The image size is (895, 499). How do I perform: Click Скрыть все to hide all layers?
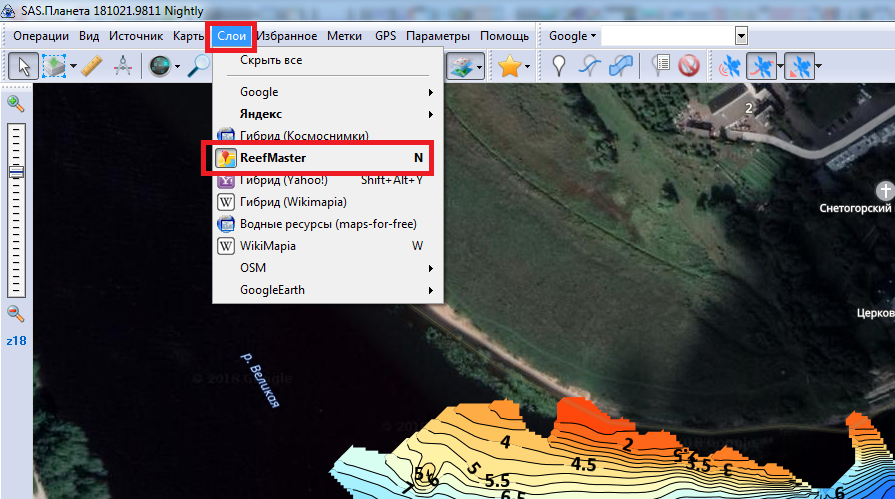point(270,60)
